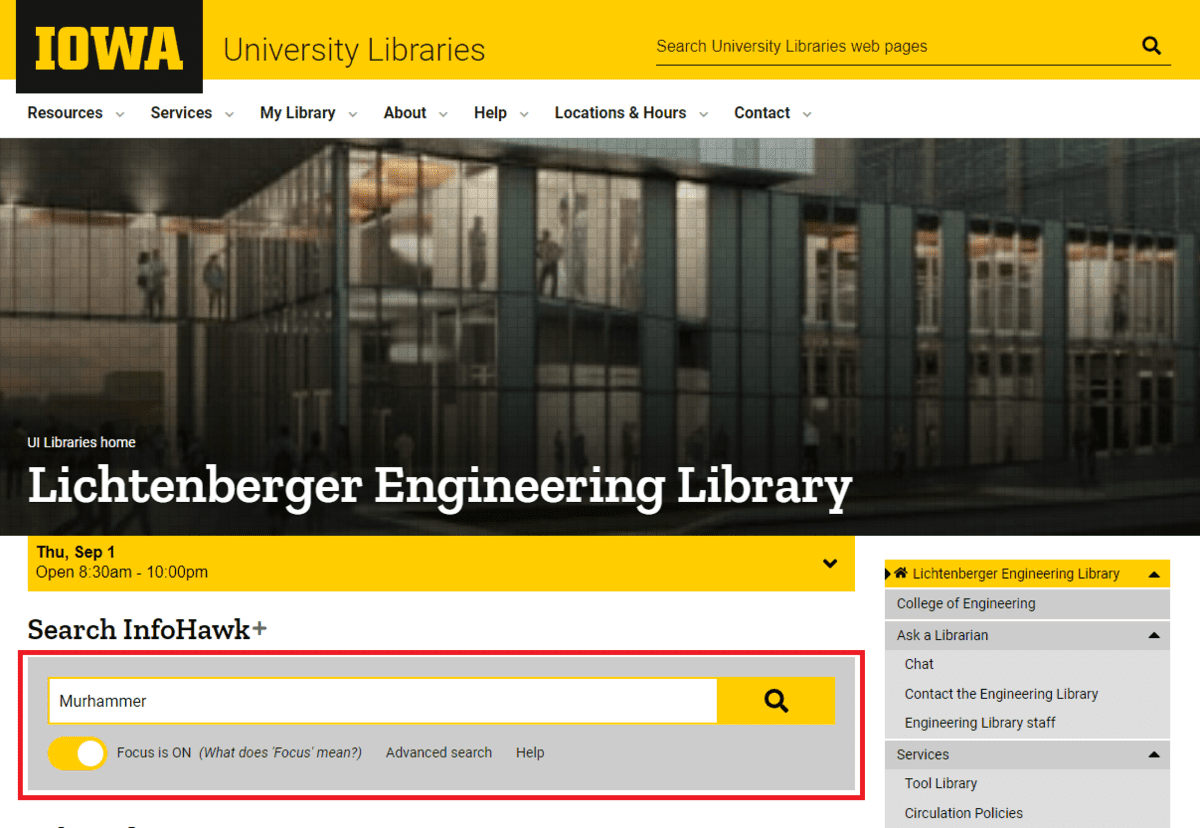The image size is (1200, 828).
Task: Toggle the Focus switch off
Action: (x=77, y=753)
